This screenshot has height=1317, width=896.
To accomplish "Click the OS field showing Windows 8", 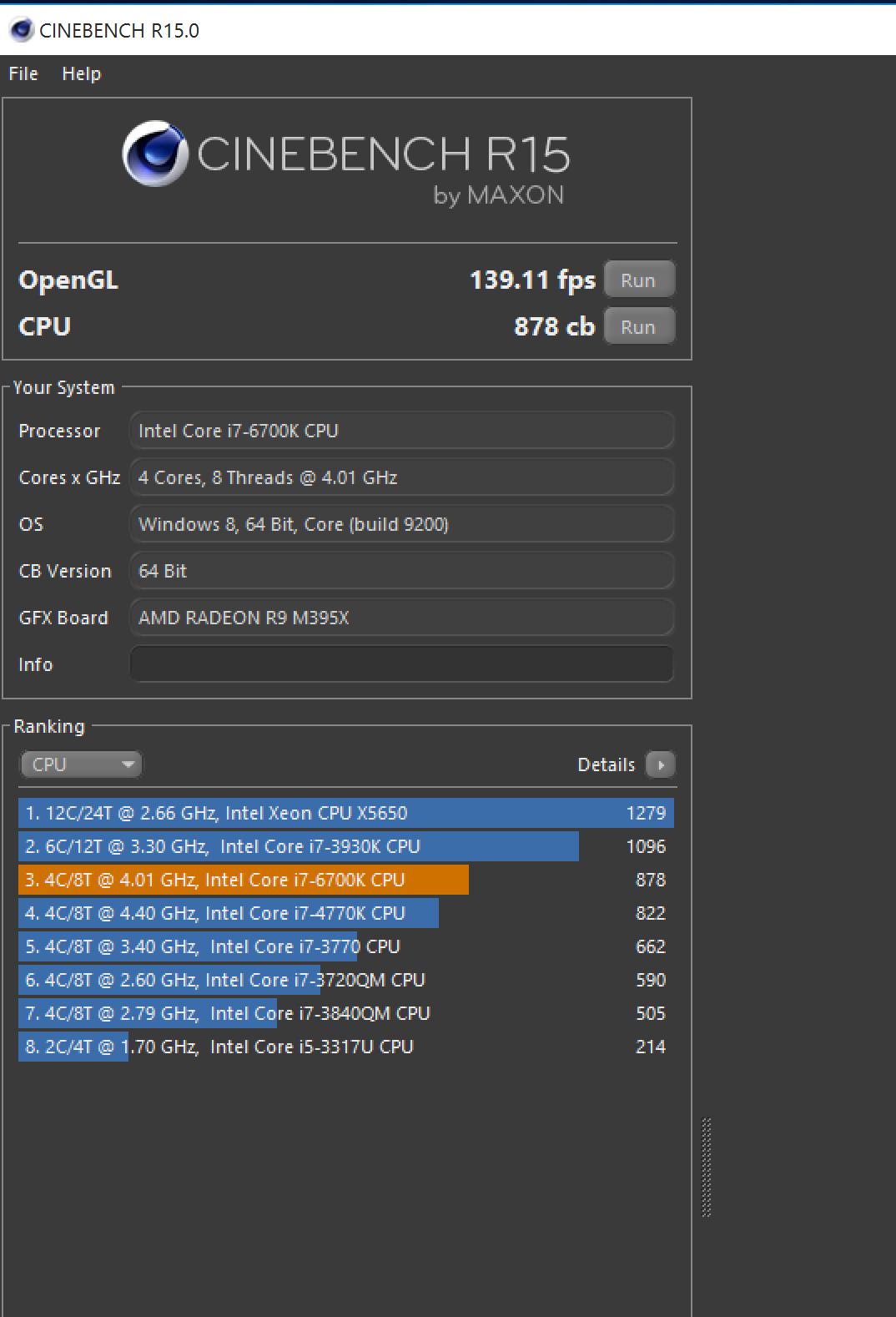I will (x=401, y=524).
